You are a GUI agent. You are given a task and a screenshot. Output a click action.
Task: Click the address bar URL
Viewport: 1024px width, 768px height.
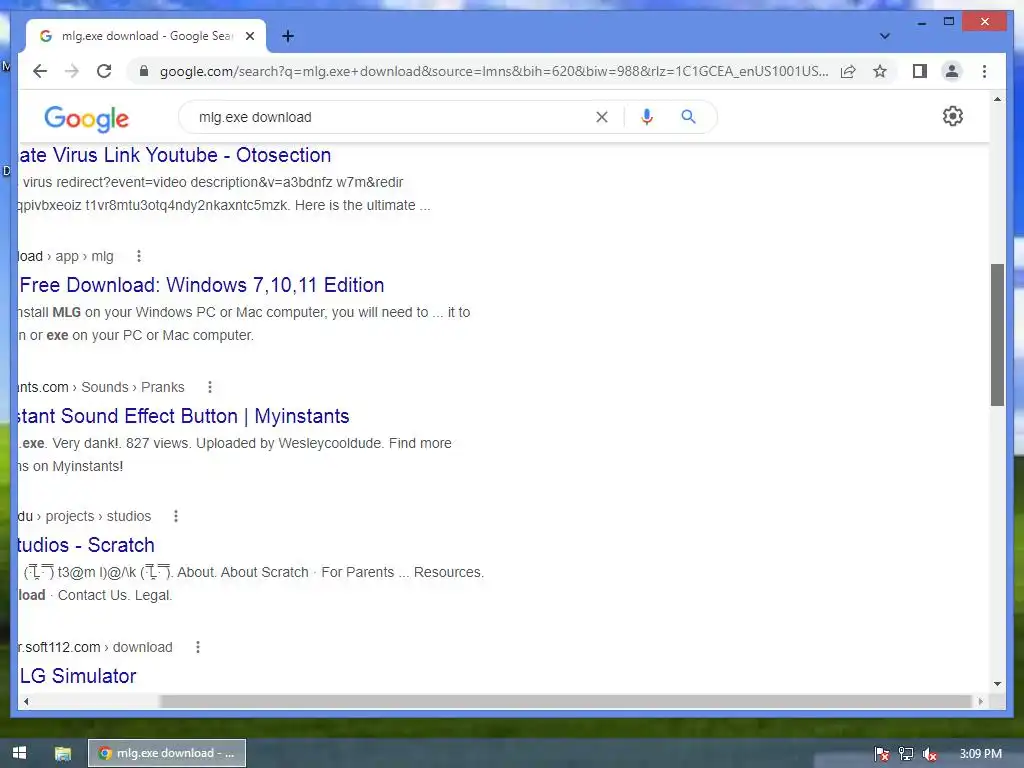494,71
